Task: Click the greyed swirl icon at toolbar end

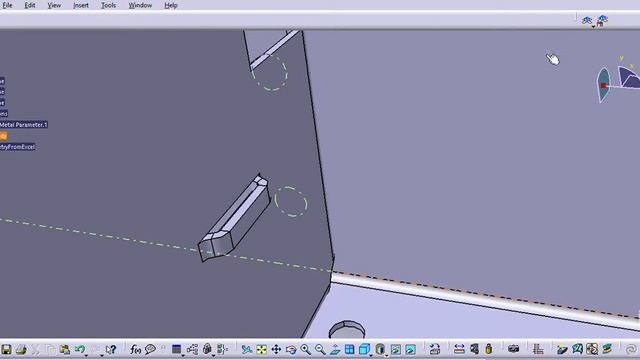Action: click(631, 349)
